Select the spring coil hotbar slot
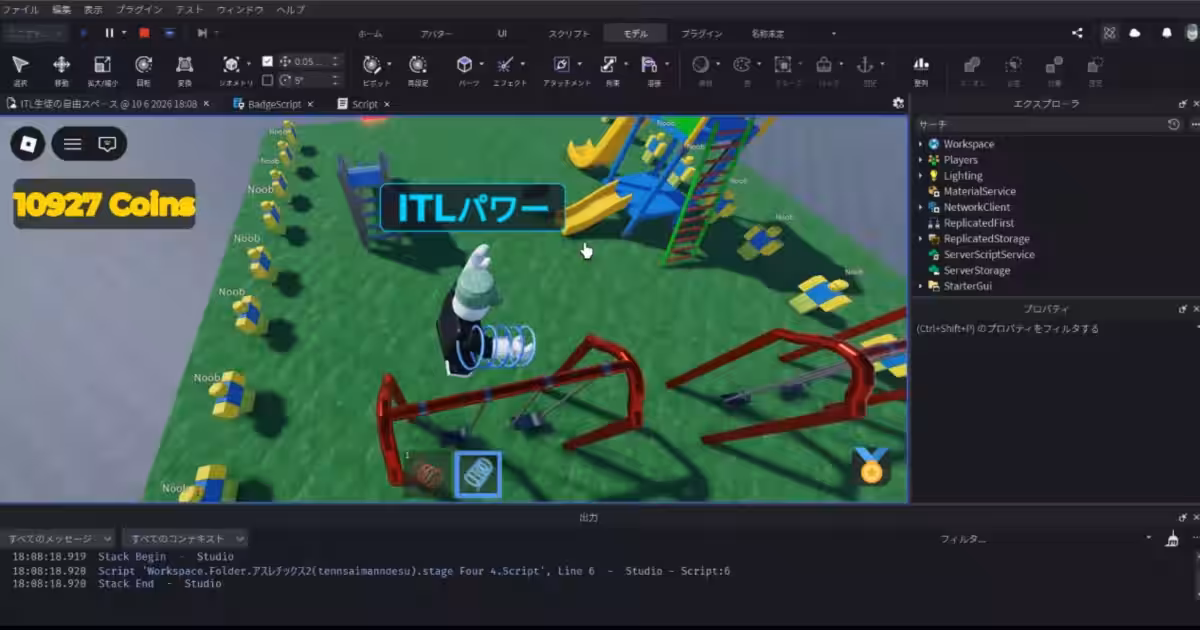Screen dimensions: 1200x630 [478, 475]
